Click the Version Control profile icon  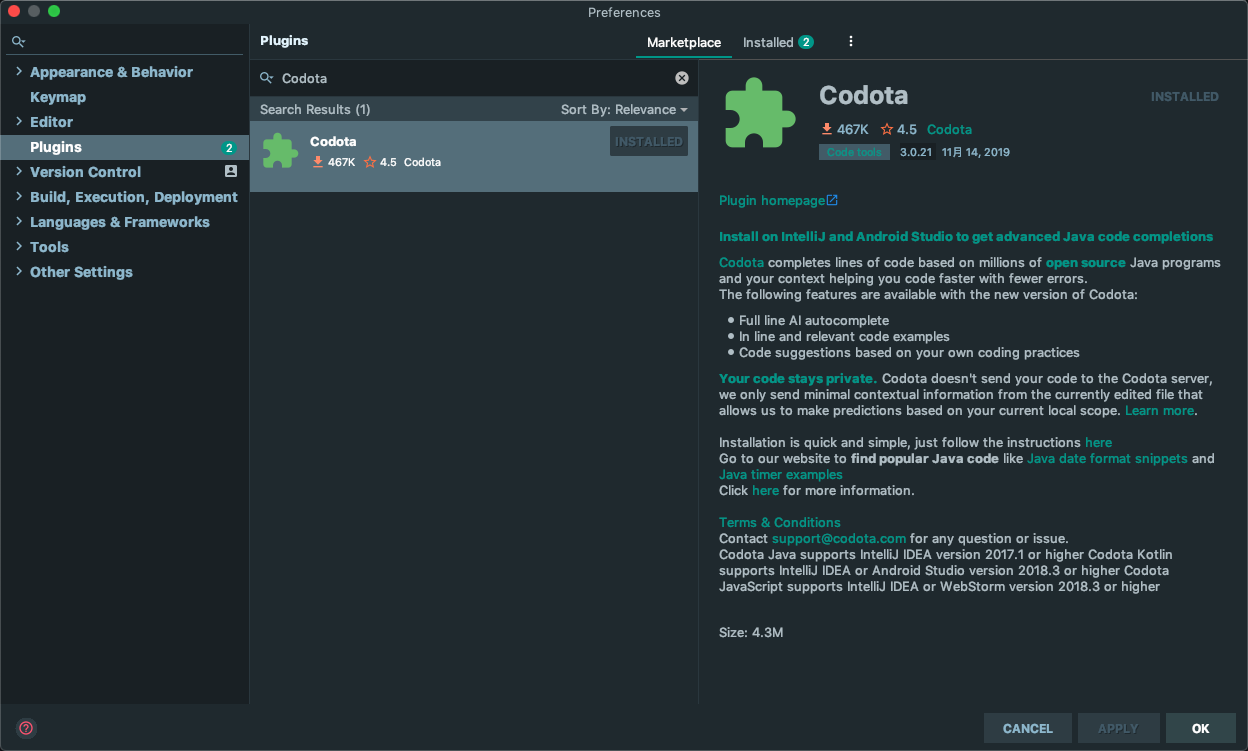click(231, 172)
